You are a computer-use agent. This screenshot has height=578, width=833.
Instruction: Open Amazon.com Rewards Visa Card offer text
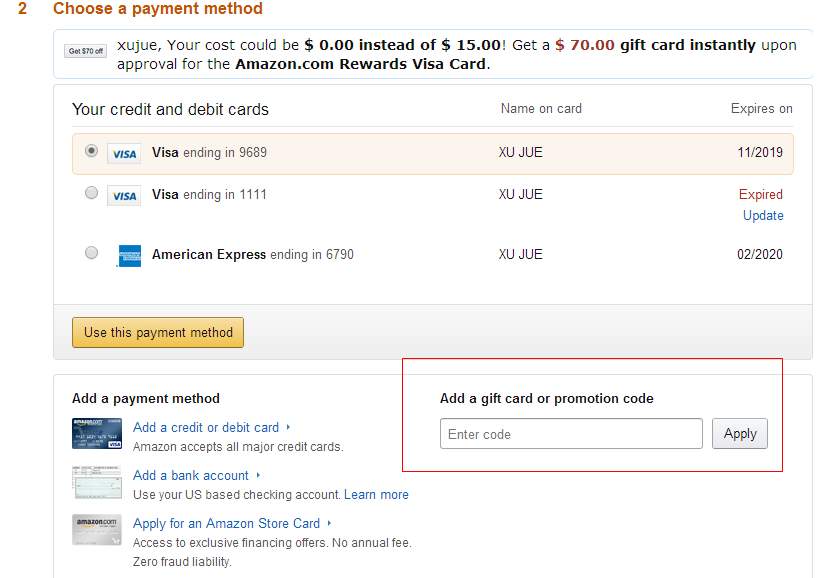361,64
